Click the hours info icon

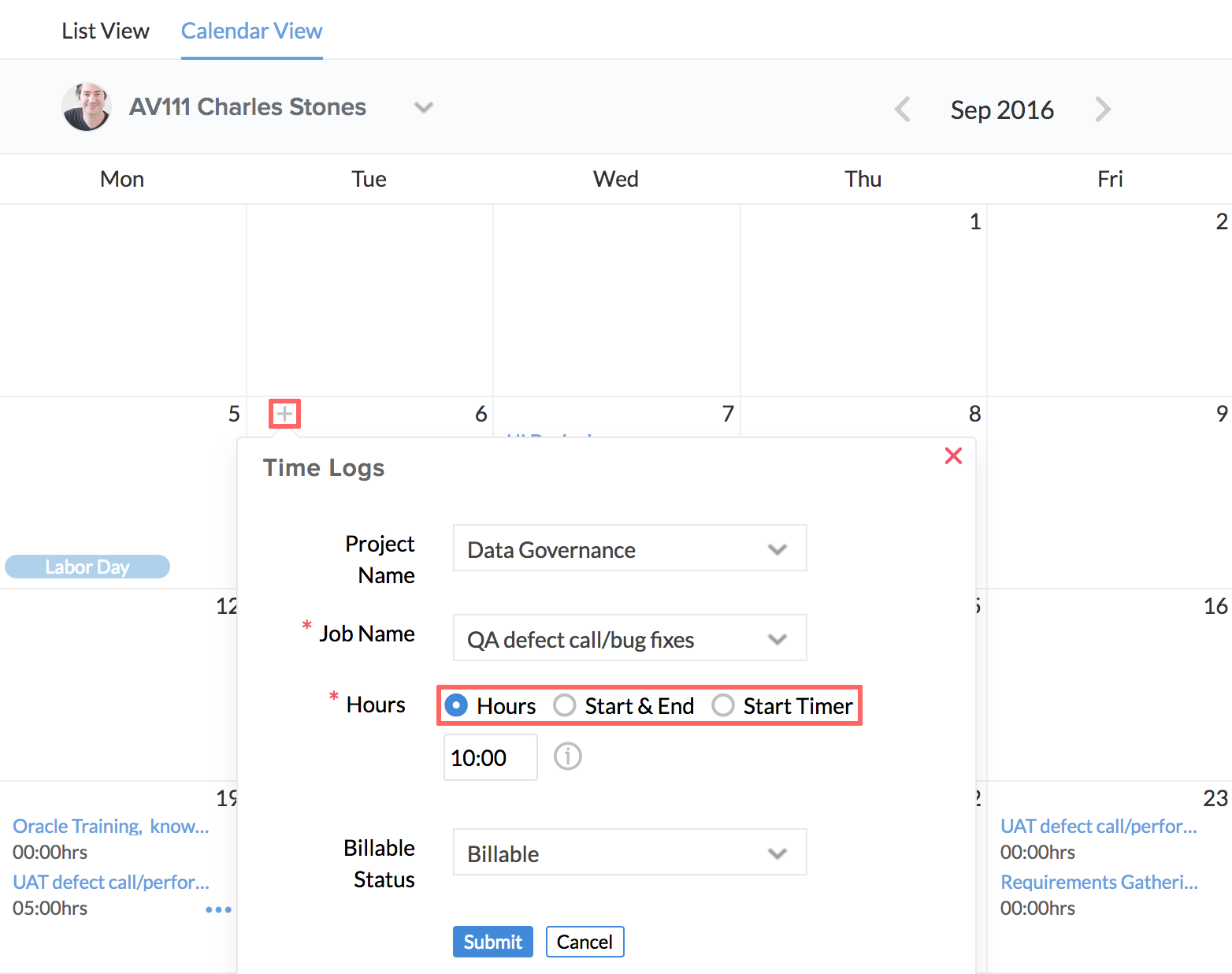pyautogui.click(x=567, y=757)
